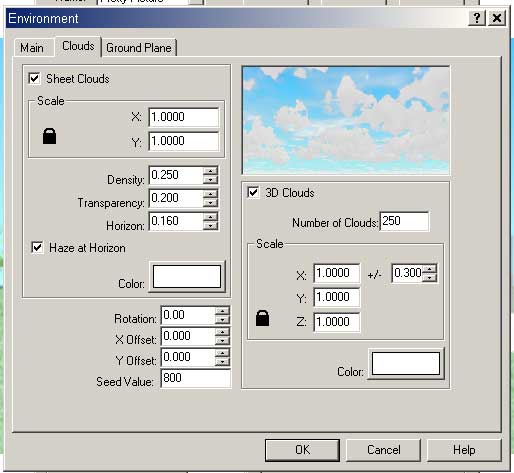Screen dimensions: 514x473
Task: Toggle the 3D Clouds checkbox
Action: [253, 192]
